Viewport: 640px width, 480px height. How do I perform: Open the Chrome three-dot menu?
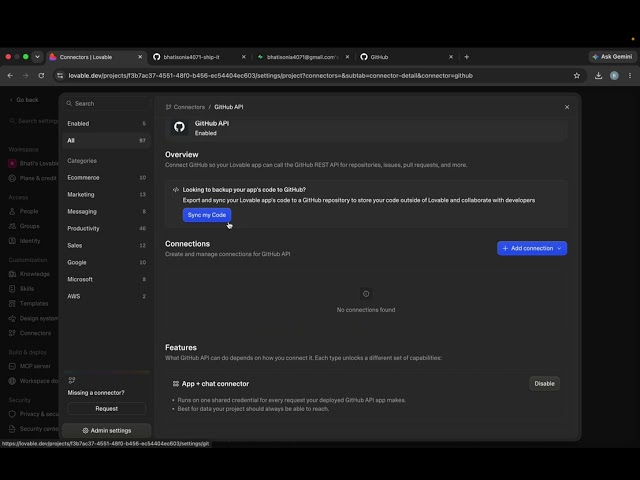[x=630, y=76]
